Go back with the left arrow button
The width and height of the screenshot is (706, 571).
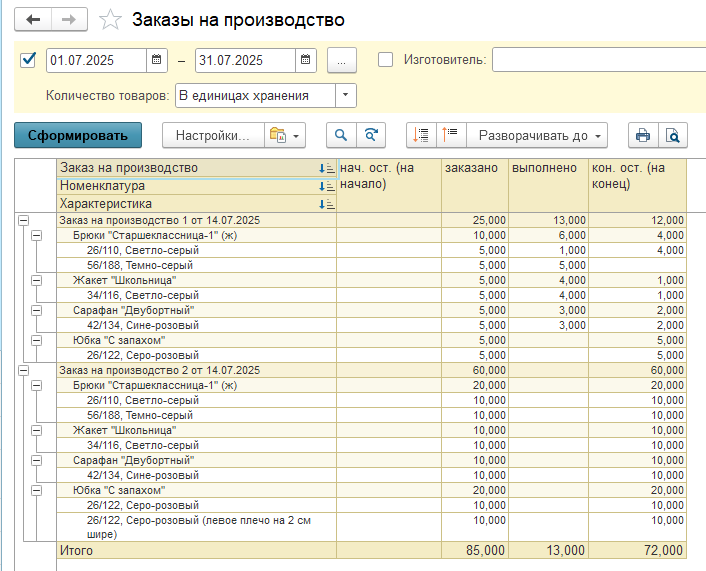(x=33, y=19)
